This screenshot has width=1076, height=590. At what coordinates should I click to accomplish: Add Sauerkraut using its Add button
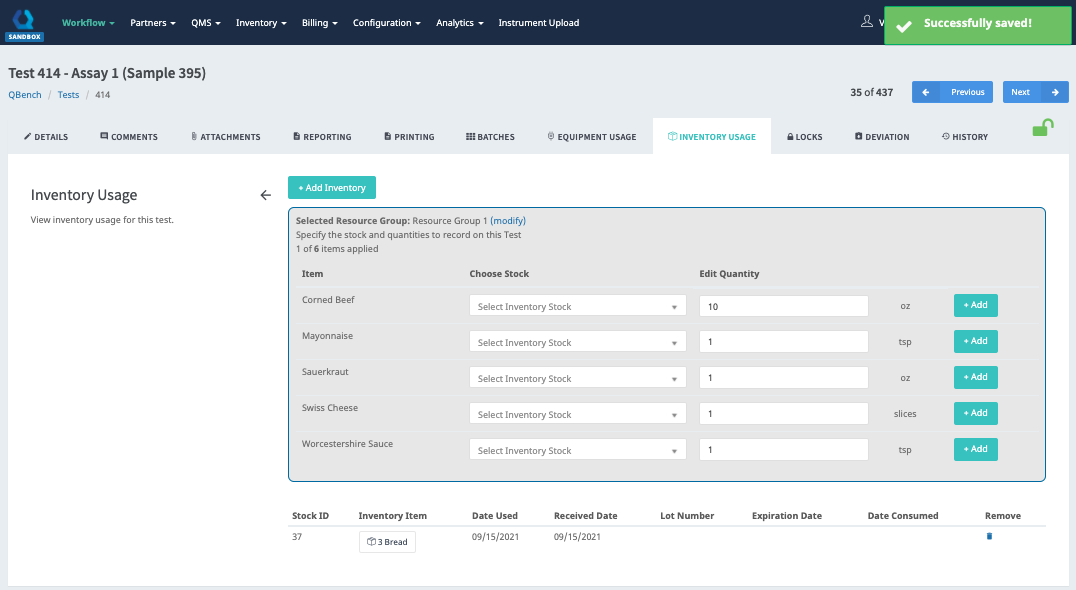click(975, 377)
